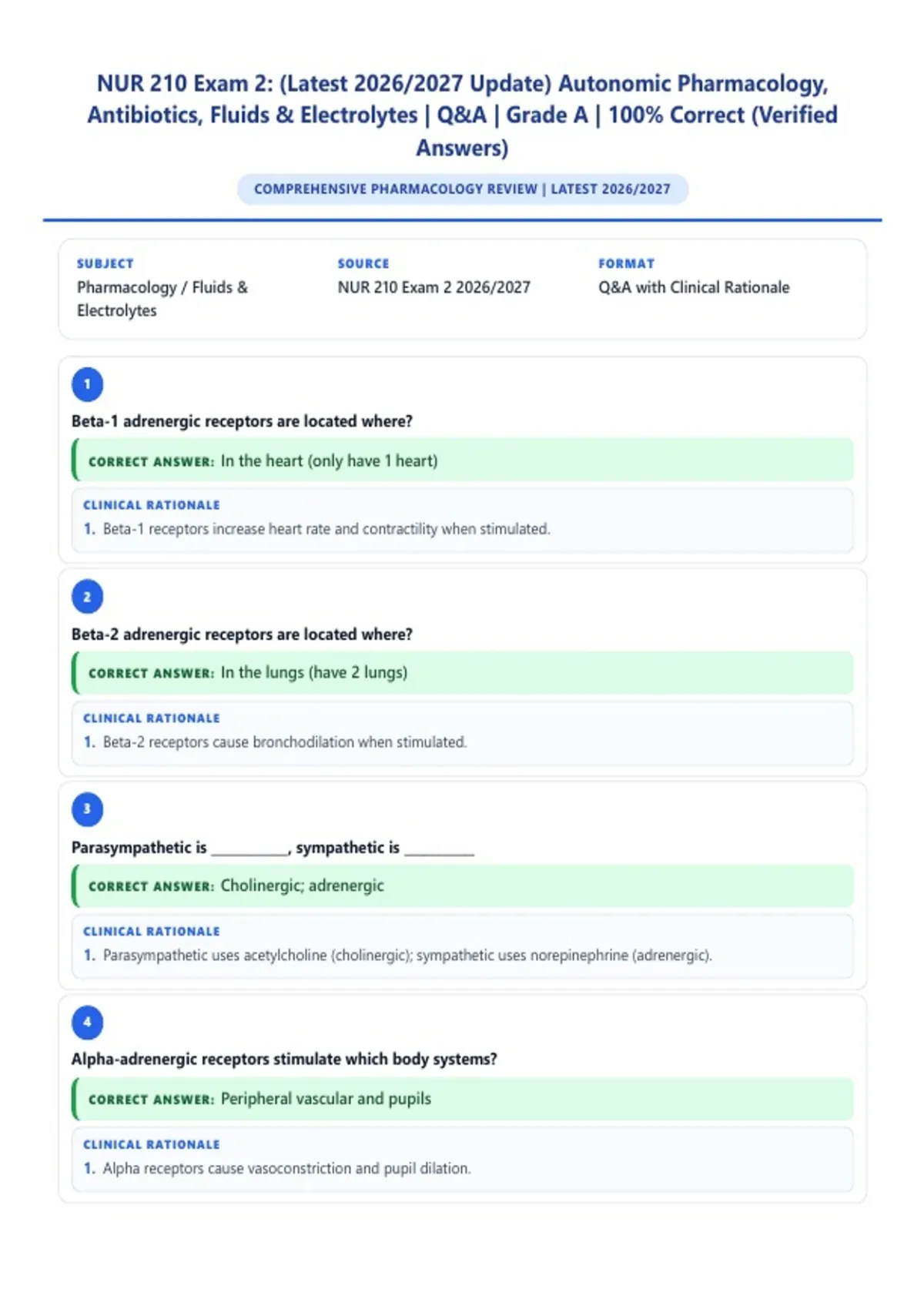The width and height of the screenshot is (924, 1309).
Task: Click the blue number 1 question badge
Action: tap(87, 384)
